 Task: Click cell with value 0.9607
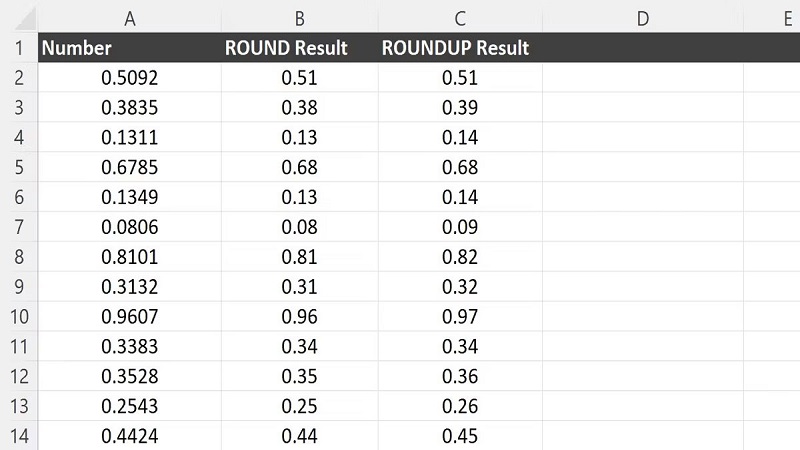[129, 317]
